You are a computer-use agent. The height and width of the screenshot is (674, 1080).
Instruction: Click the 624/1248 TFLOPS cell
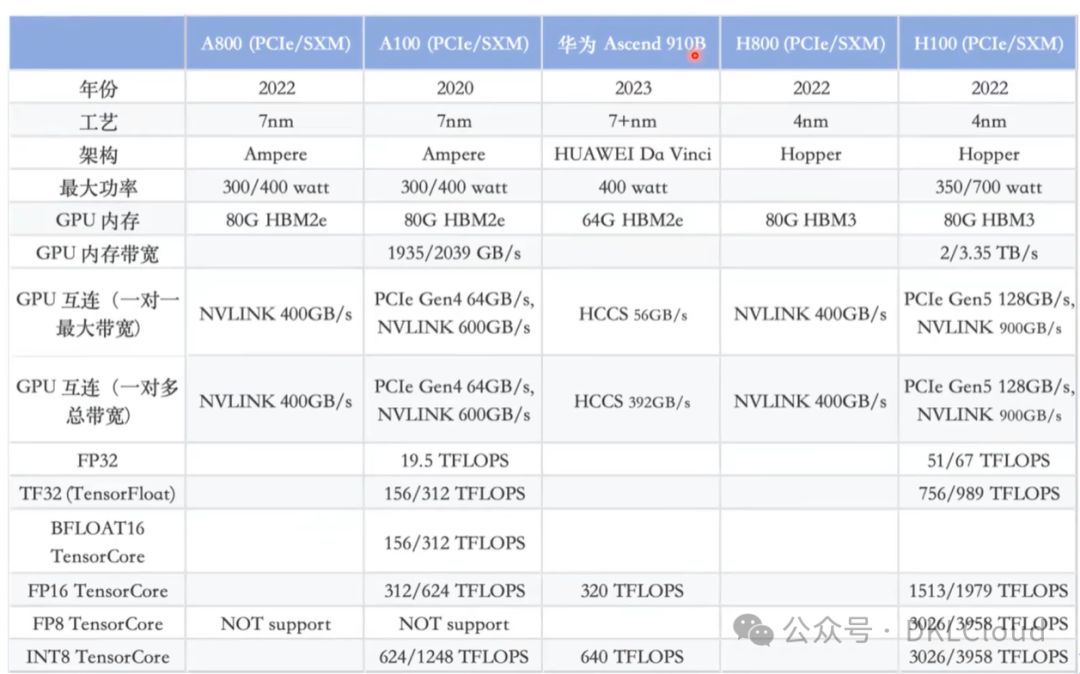click(x=454, y=657)
